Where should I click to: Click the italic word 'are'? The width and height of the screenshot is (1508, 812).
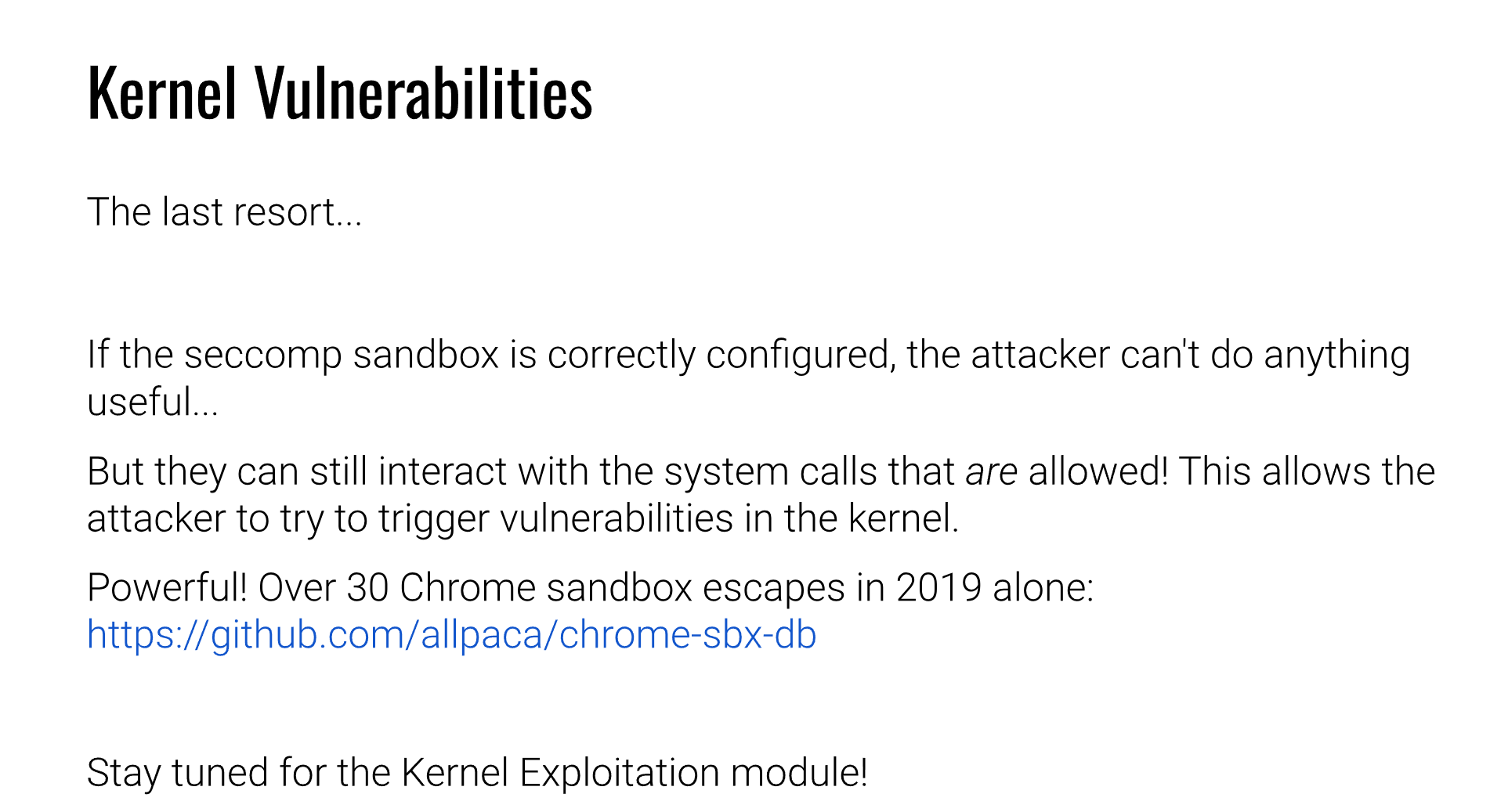pos(991,472)
